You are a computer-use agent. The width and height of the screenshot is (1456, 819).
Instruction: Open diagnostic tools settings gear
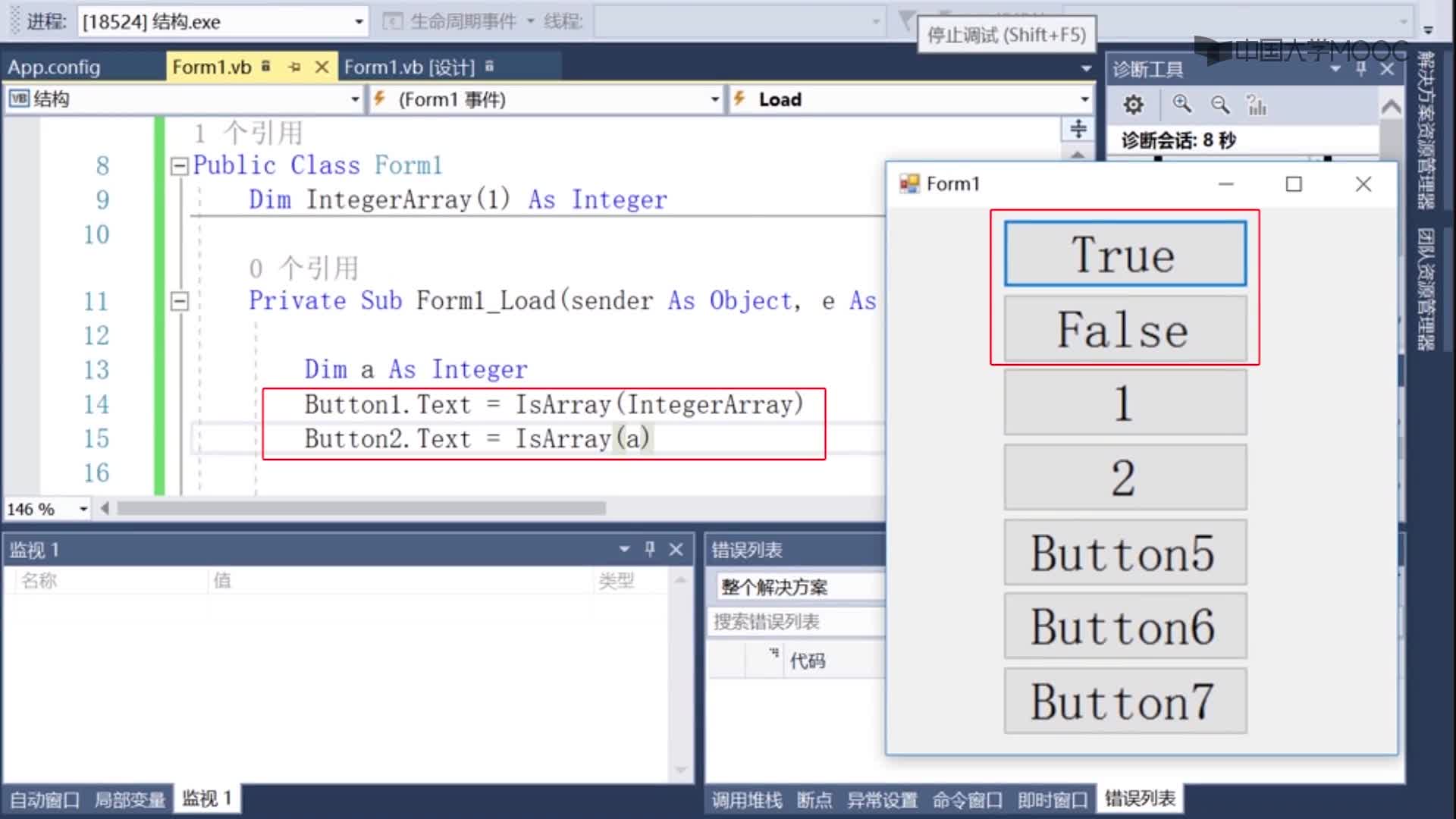(x=1133, y=105)
